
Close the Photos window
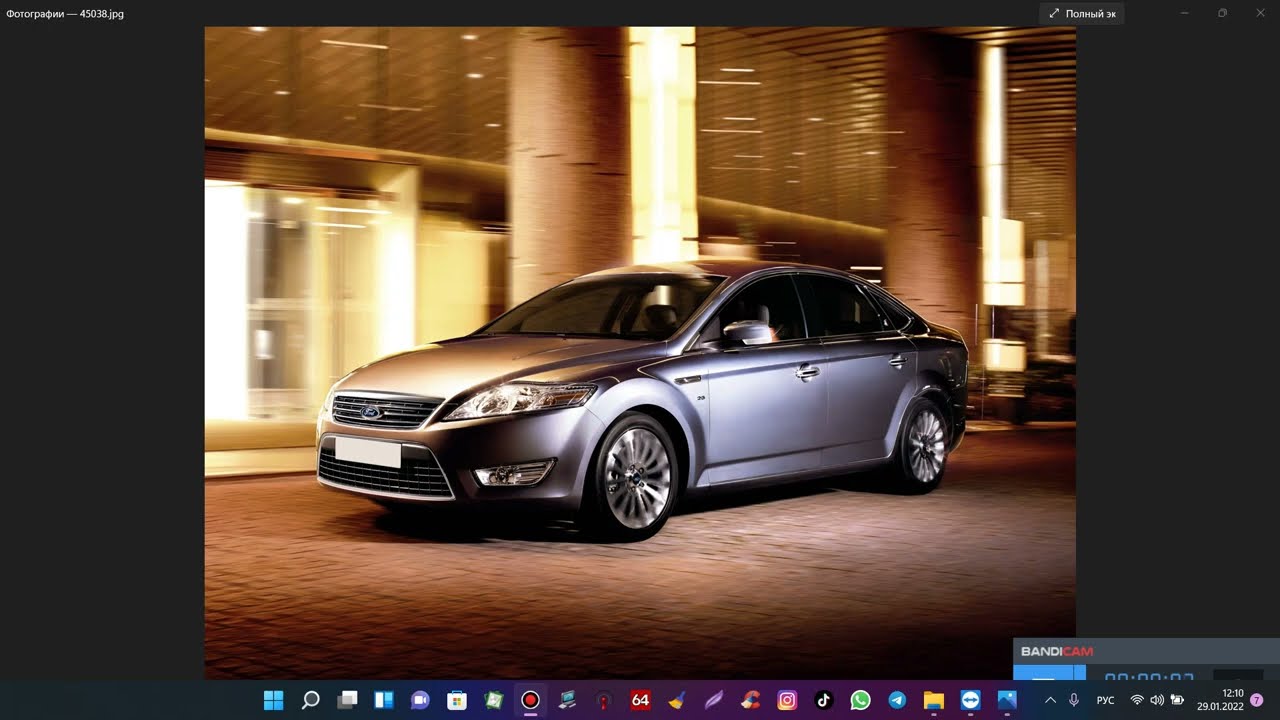[x=1260, y=13]
